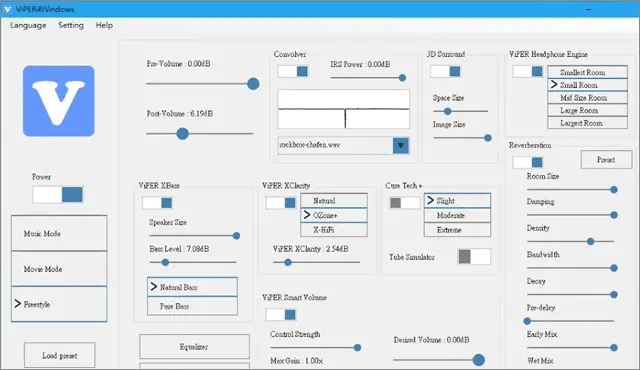Image resolution: width=640 pixels, height=370 pixels.
Task: Click the Decay slider handle
Action: [x=613, y=295]
